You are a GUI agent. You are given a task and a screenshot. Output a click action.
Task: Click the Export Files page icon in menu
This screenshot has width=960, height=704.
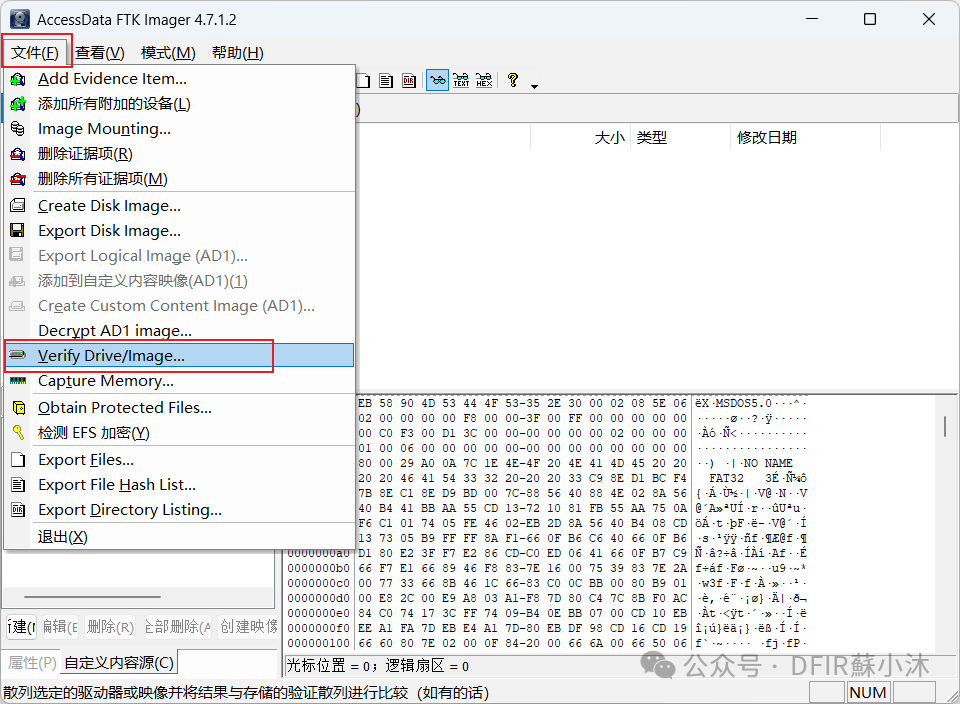pos(18,460)
